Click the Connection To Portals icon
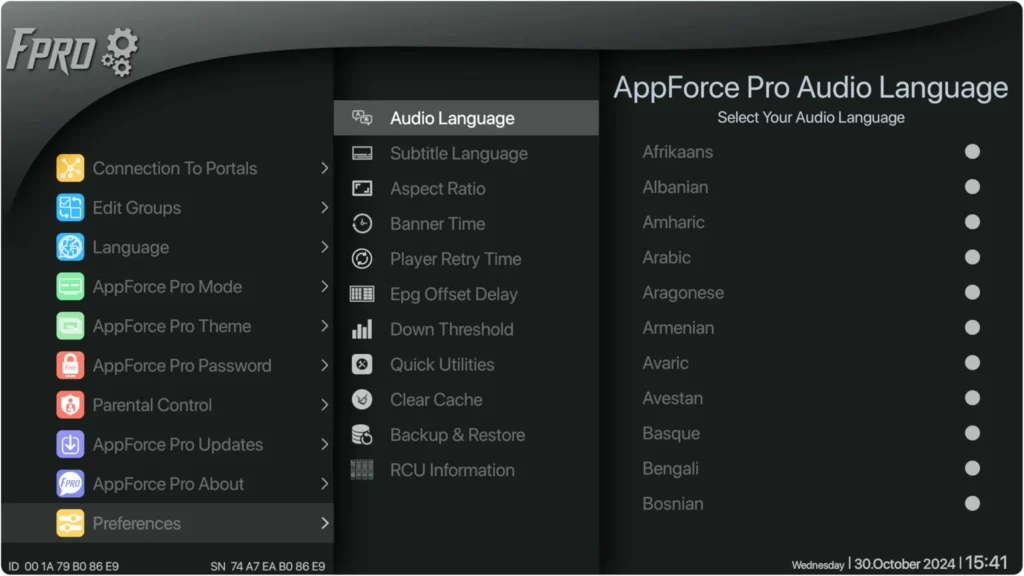Viewport: 1024px width, 576px height. pyautogui.click(x=70, y=168)
